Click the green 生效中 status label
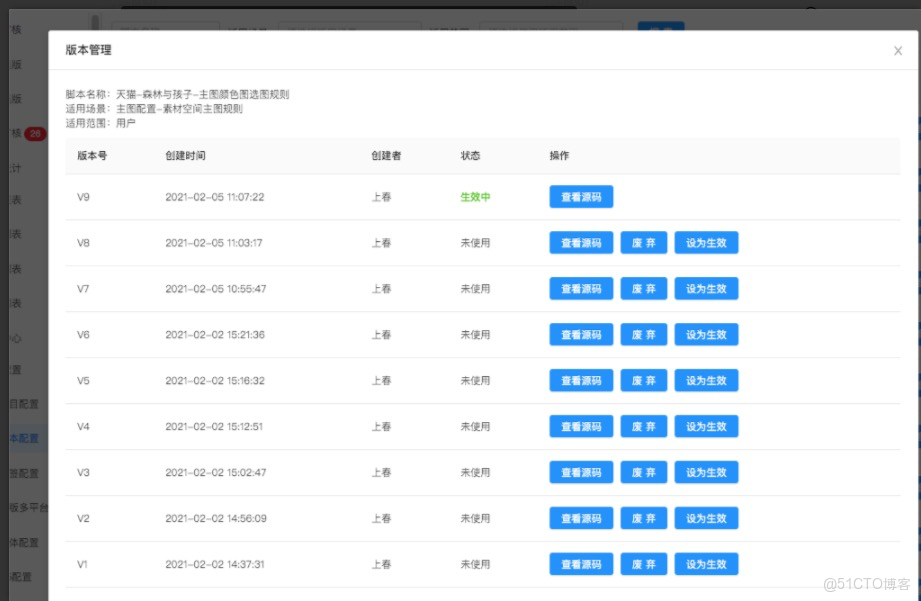The width and height of the screenshot is (921, 601). click(474, 197)
